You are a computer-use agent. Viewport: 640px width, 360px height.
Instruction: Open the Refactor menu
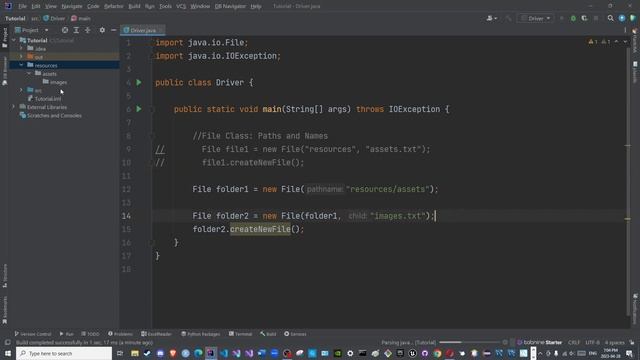point(113,6)
